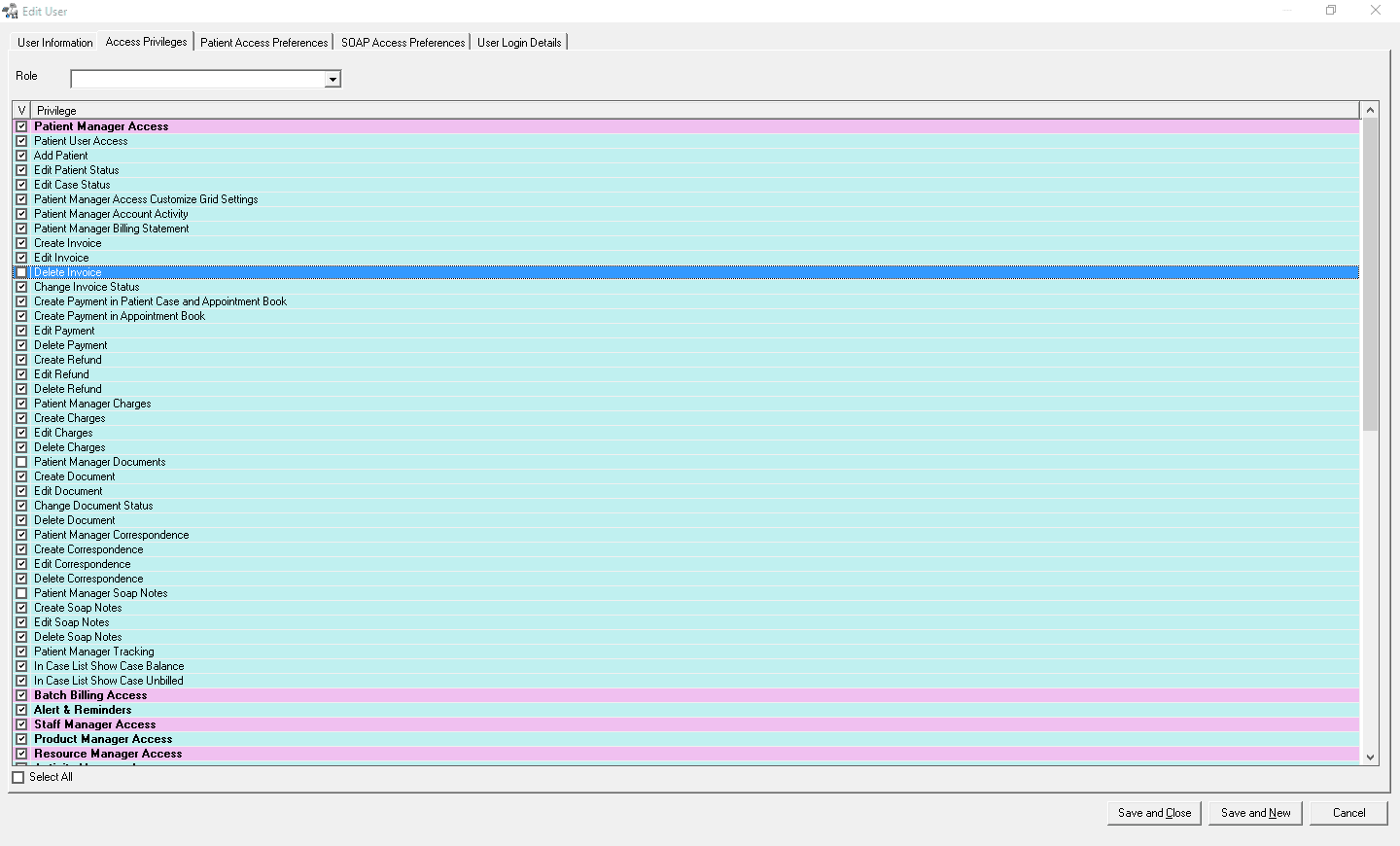
Task: Toggle Batch Billing Access checkbox
Action: pyautogui.click(x=21, y=695)
